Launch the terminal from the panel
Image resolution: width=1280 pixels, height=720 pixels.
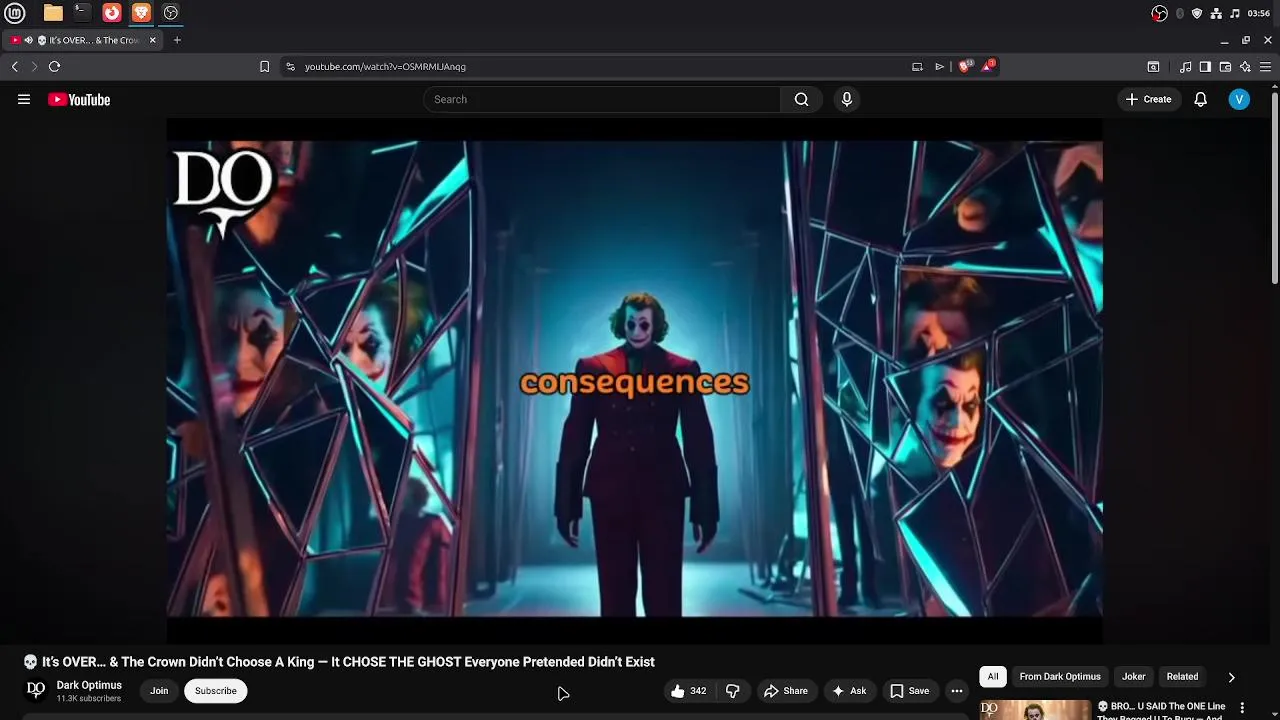coord(82,13)
